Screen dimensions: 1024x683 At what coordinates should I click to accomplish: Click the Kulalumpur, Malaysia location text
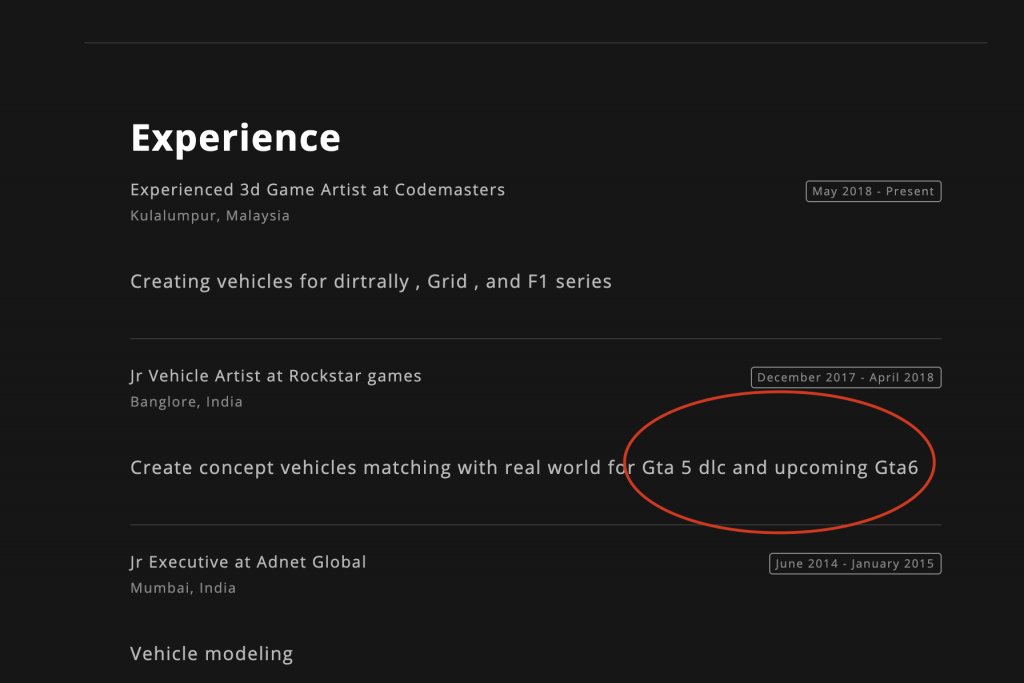[x=210, y=216]
